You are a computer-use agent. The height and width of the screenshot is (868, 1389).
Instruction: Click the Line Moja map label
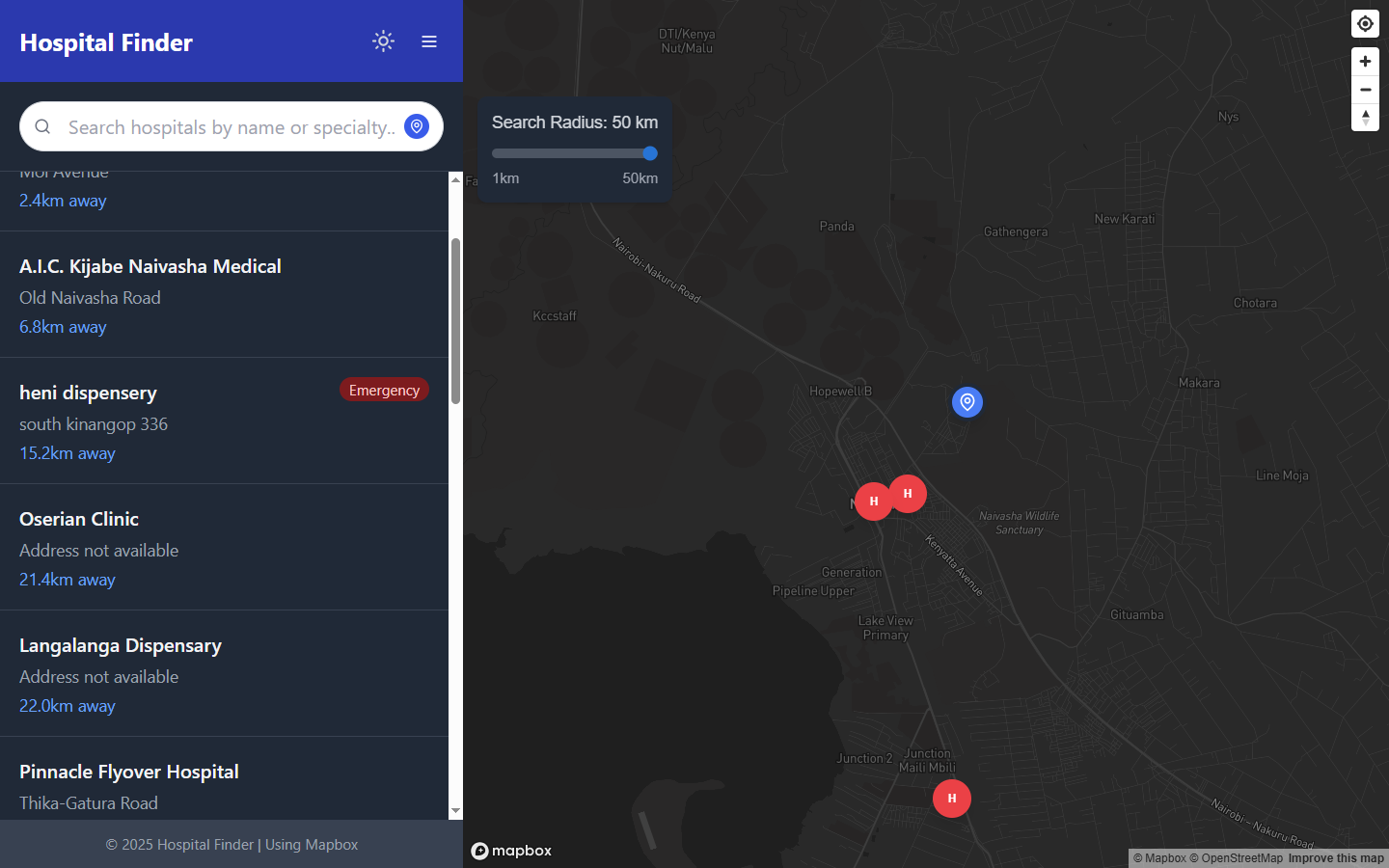point(1283,475)
